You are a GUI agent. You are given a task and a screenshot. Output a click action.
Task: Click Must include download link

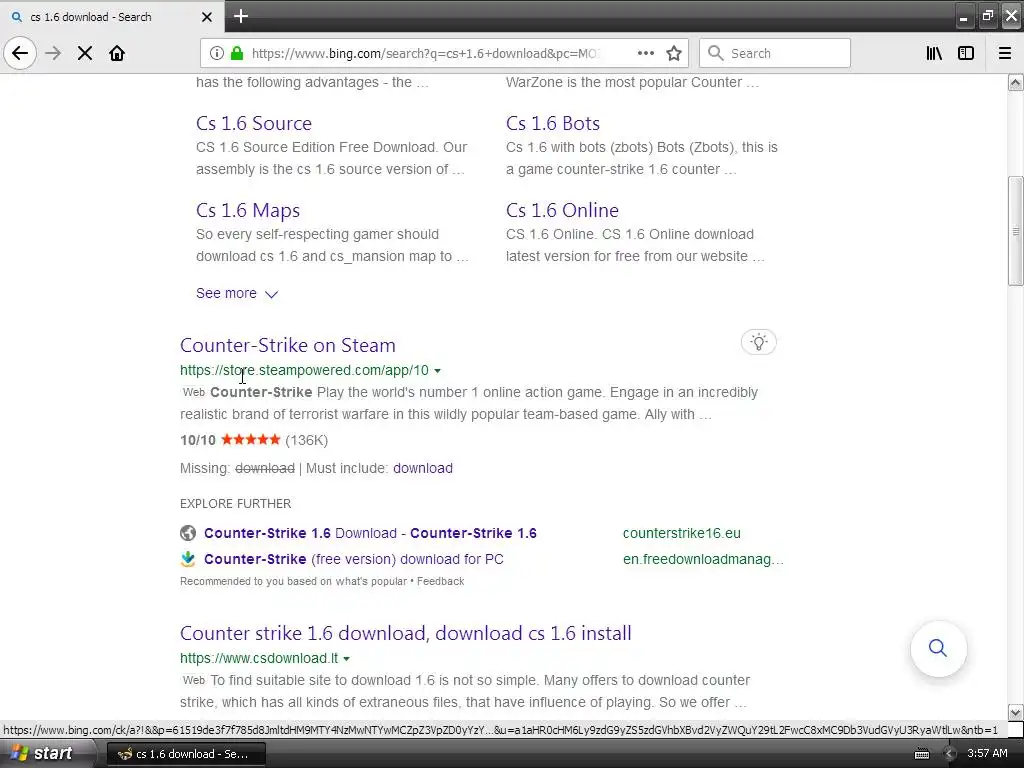pos(423,468)
